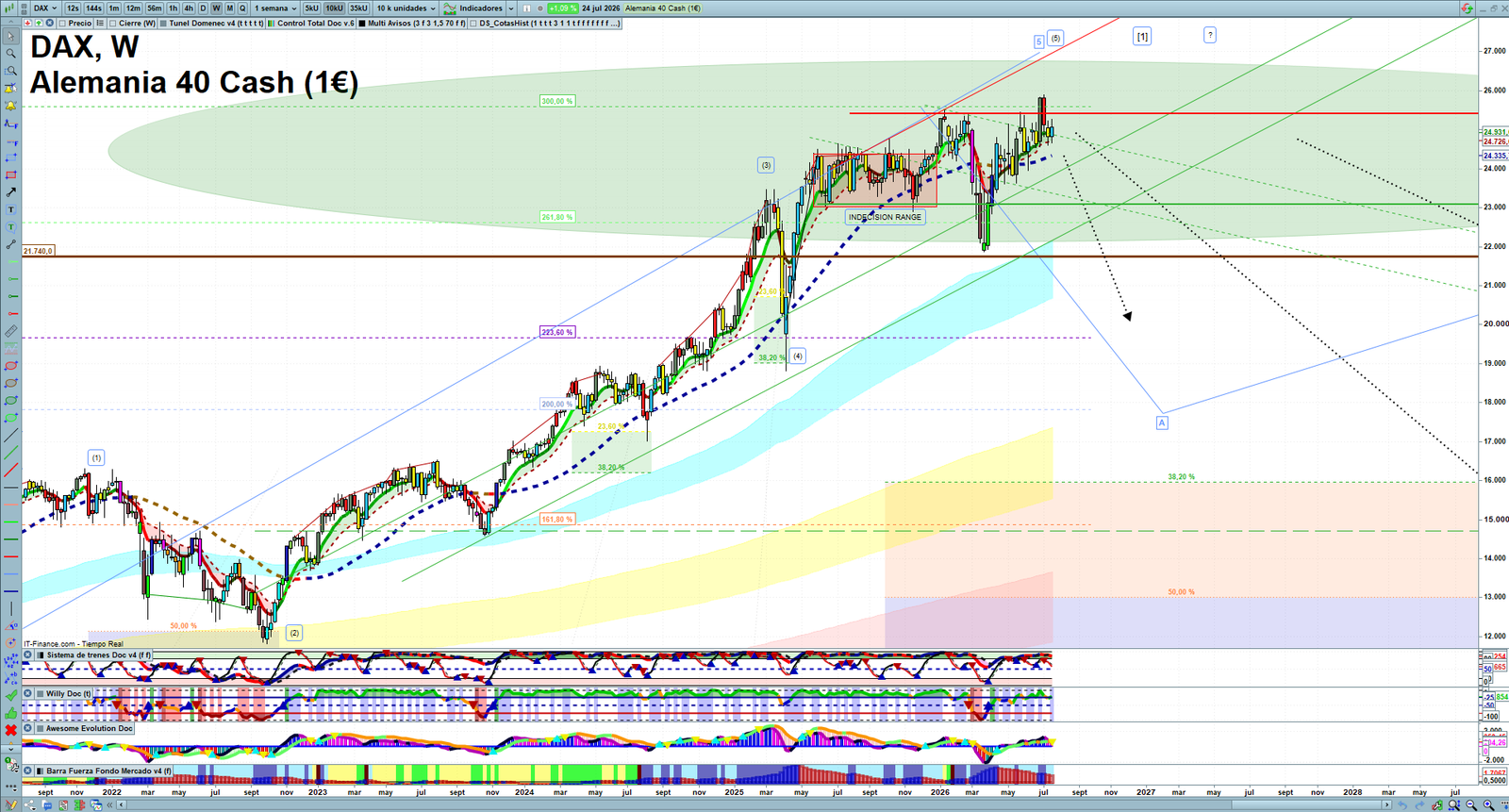
Task: Select the 10kU history size
Action: pos(334,8)
